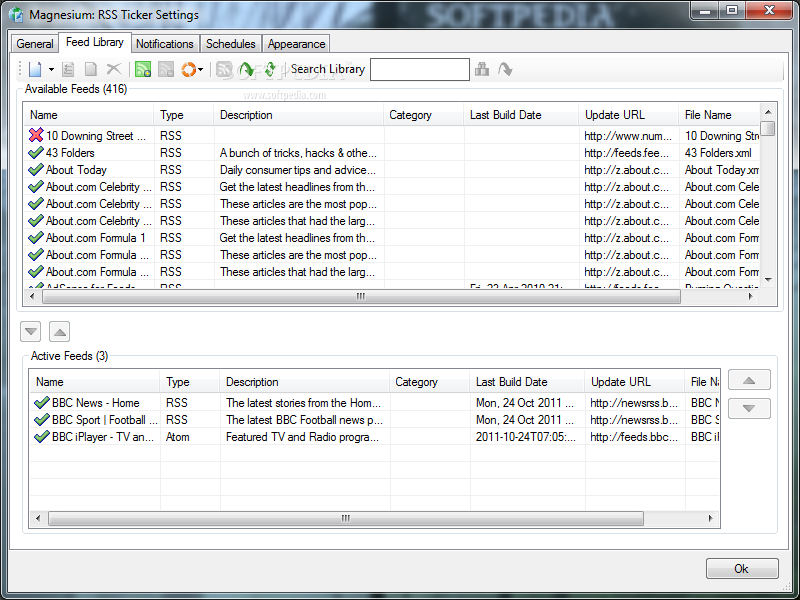The width and height of the screenshot is (800, 600).
Task: Click 'Featured TV and Radio progra...' description
Action: [x=303, y=437]
